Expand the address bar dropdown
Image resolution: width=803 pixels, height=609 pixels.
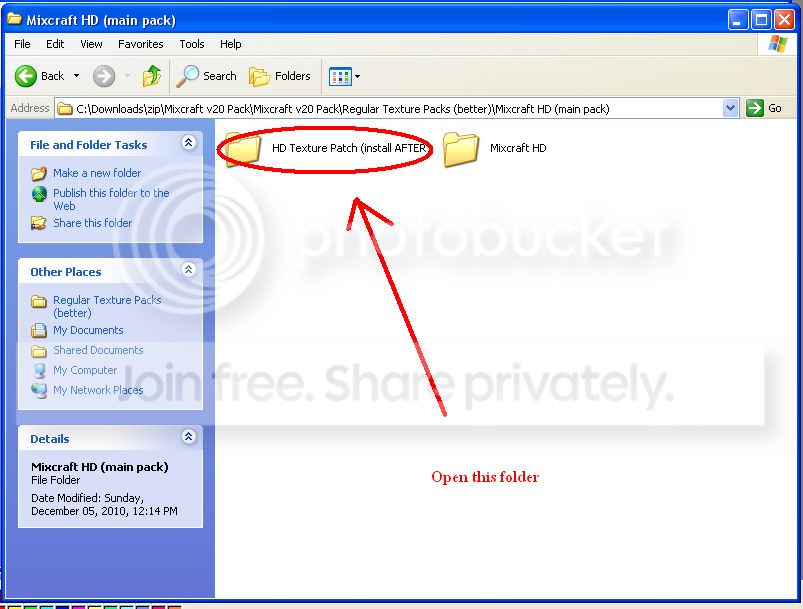730,108
